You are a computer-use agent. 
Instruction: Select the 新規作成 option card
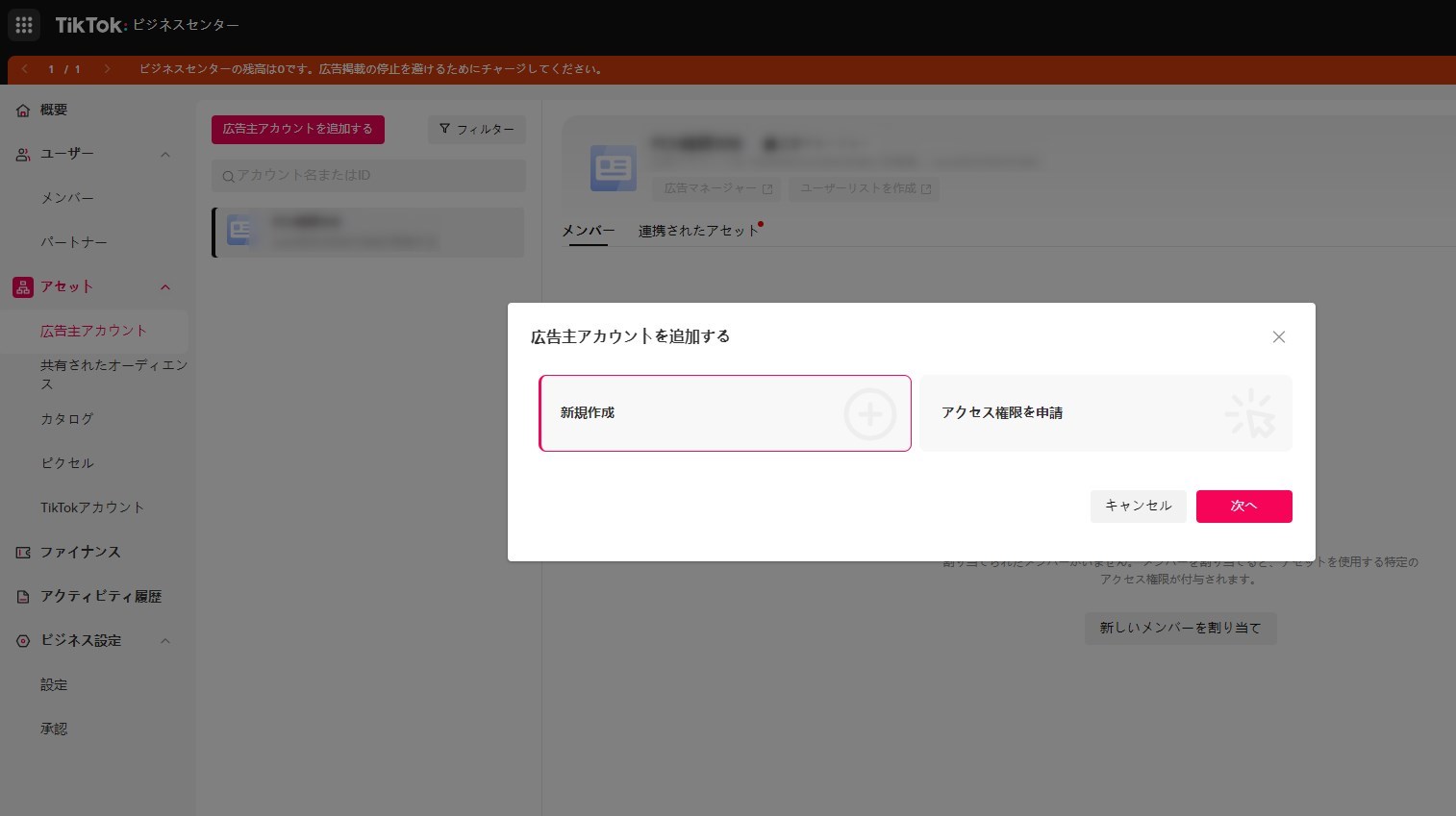click(724, 413)
